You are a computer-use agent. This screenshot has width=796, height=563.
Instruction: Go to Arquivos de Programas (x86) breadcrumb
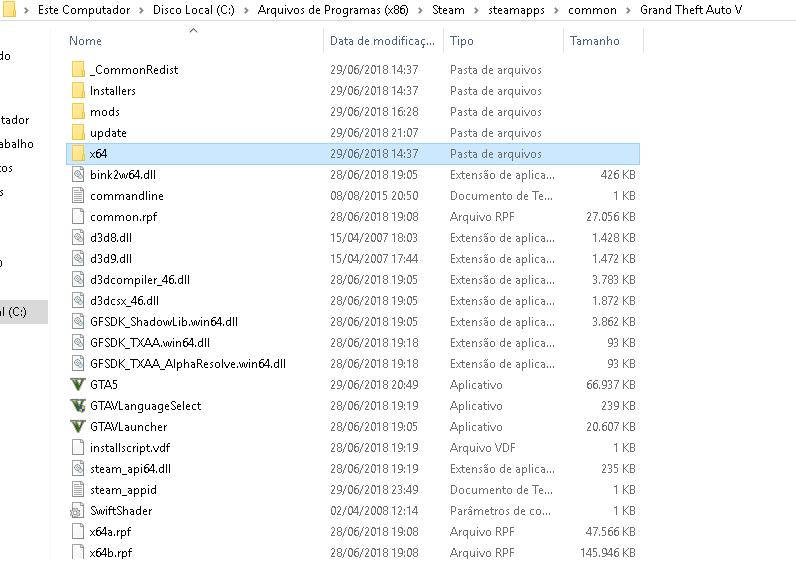333,10
